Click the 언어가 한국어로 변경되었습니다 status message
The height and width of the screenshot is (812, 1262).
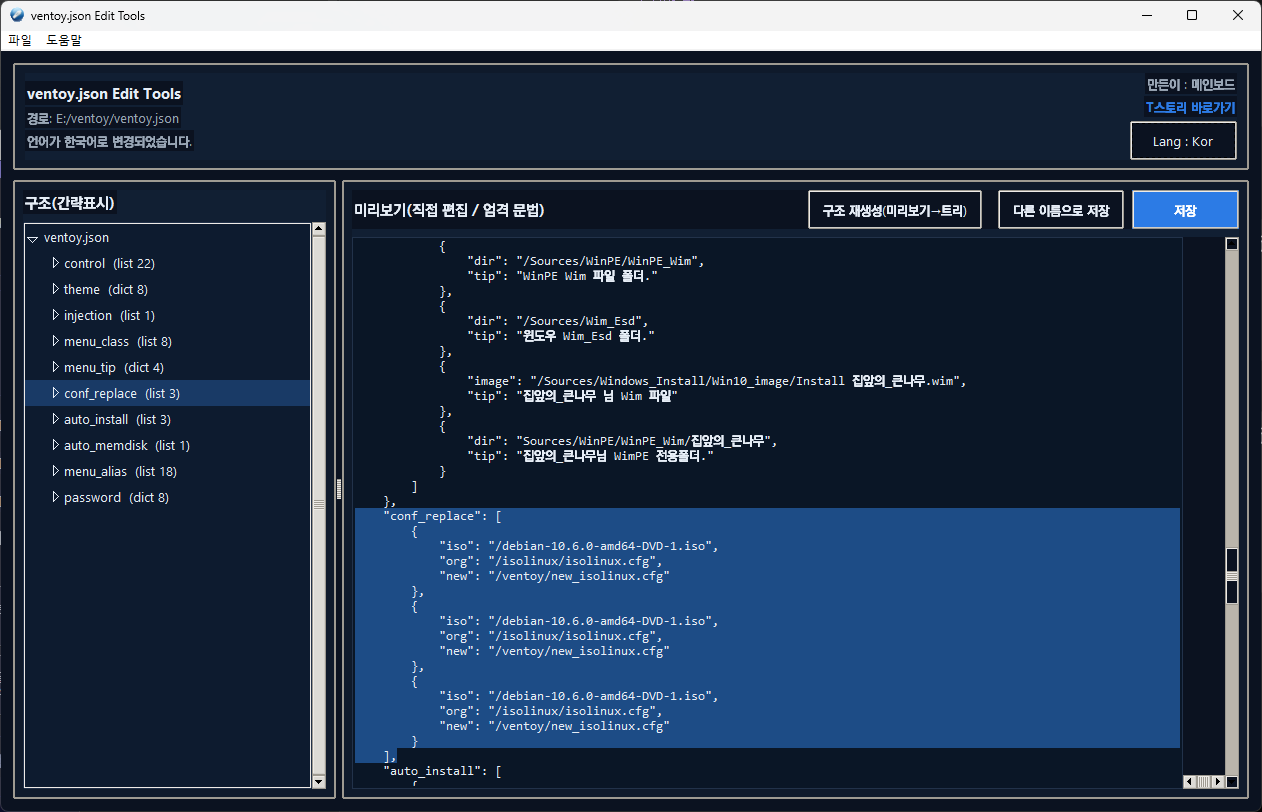tap(109, 141)
